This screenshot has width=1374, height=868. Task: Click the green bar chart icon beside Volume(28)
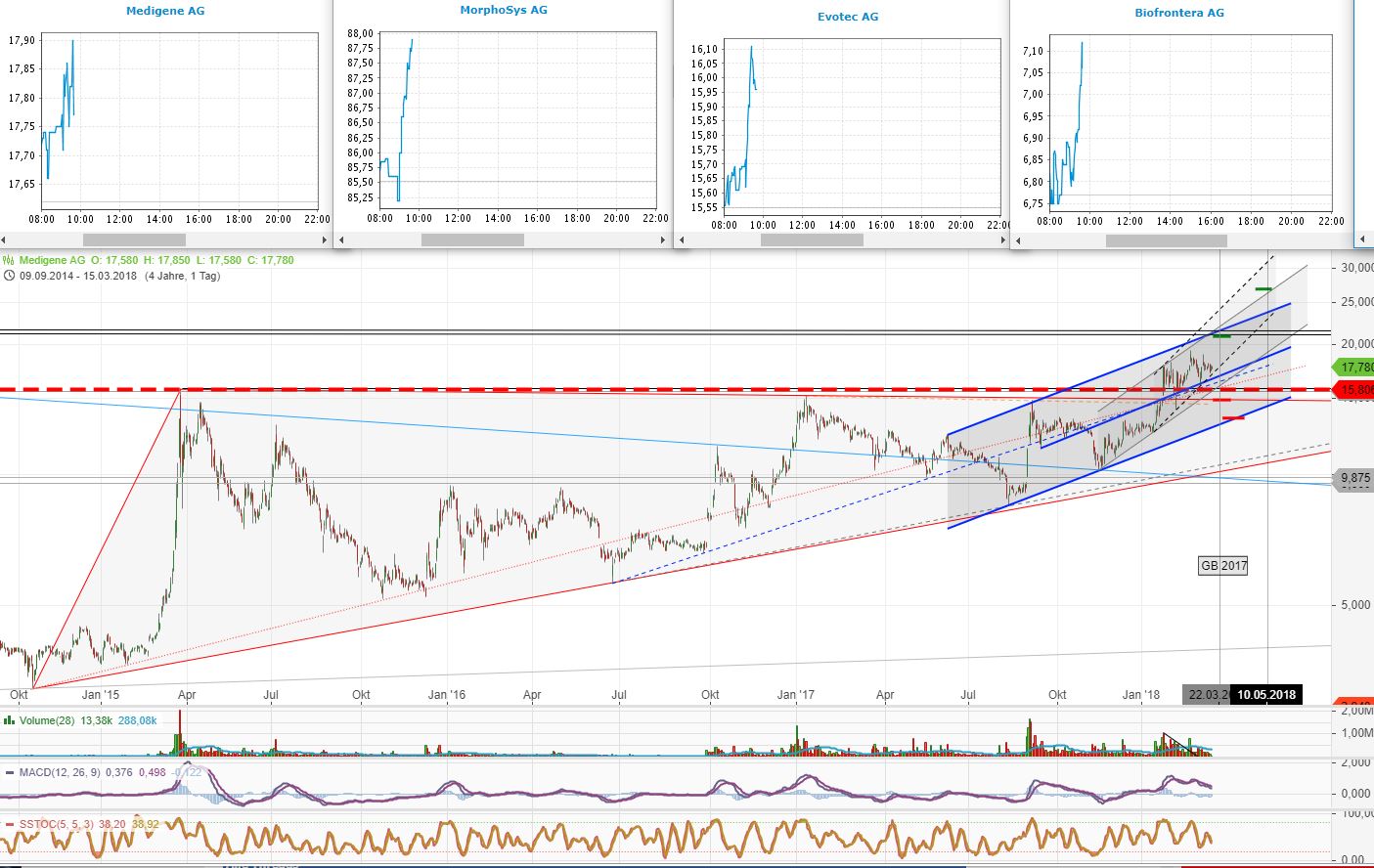8,720
